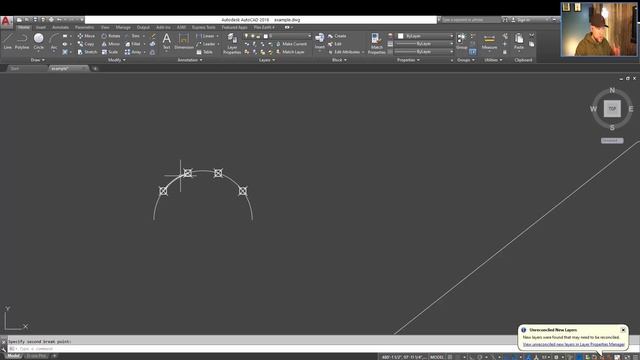Click the Table tool
The width and height of the screenshot is (640, 360).
point(204,52)
